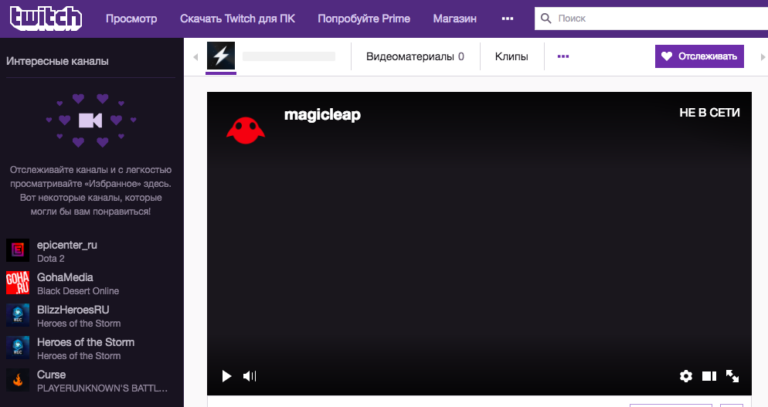Viewport: 768px width, 407px height.
Task: Open the BlizzHeroesRU channel
Action: (x=73, y=310)
